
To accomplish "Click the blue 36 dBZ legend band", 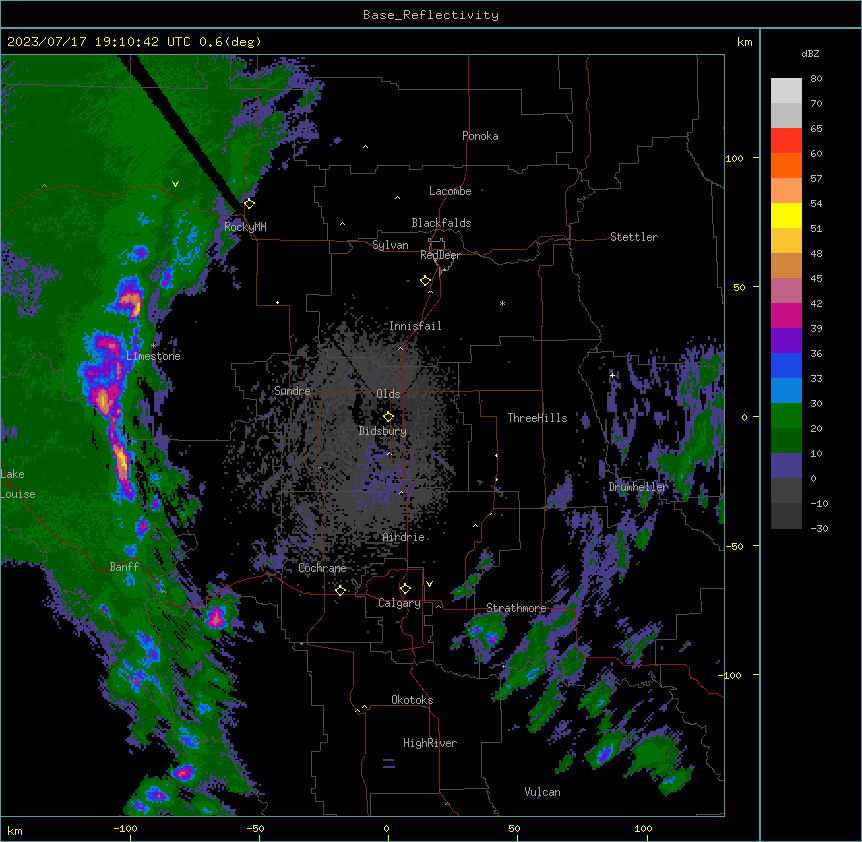I will [x=786, y=365].
